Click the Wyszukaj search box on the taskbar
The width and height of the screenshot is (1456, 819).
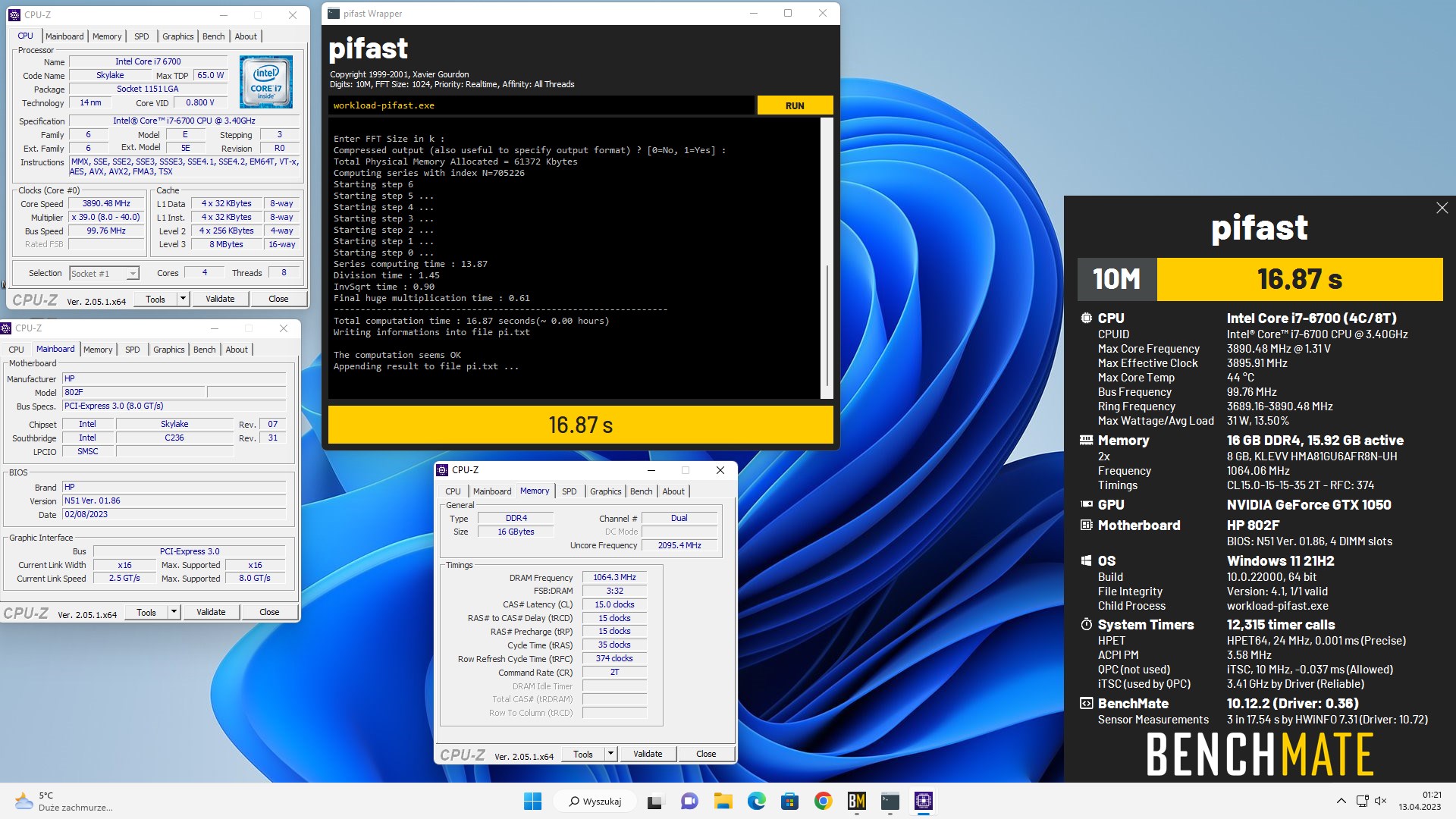[595, 801]
